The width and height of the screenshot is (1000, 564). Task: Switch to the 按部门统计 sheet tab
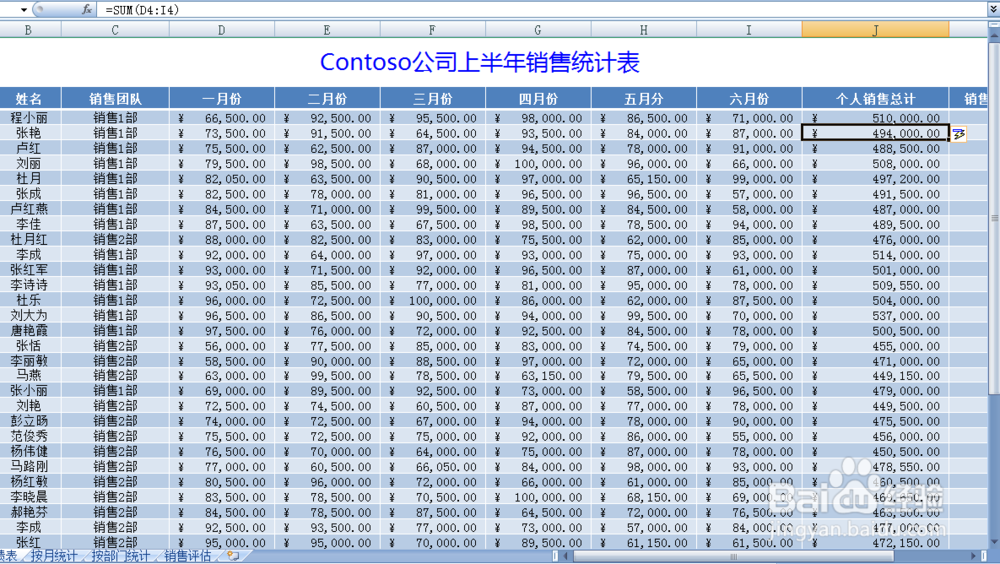pos(120,556)
